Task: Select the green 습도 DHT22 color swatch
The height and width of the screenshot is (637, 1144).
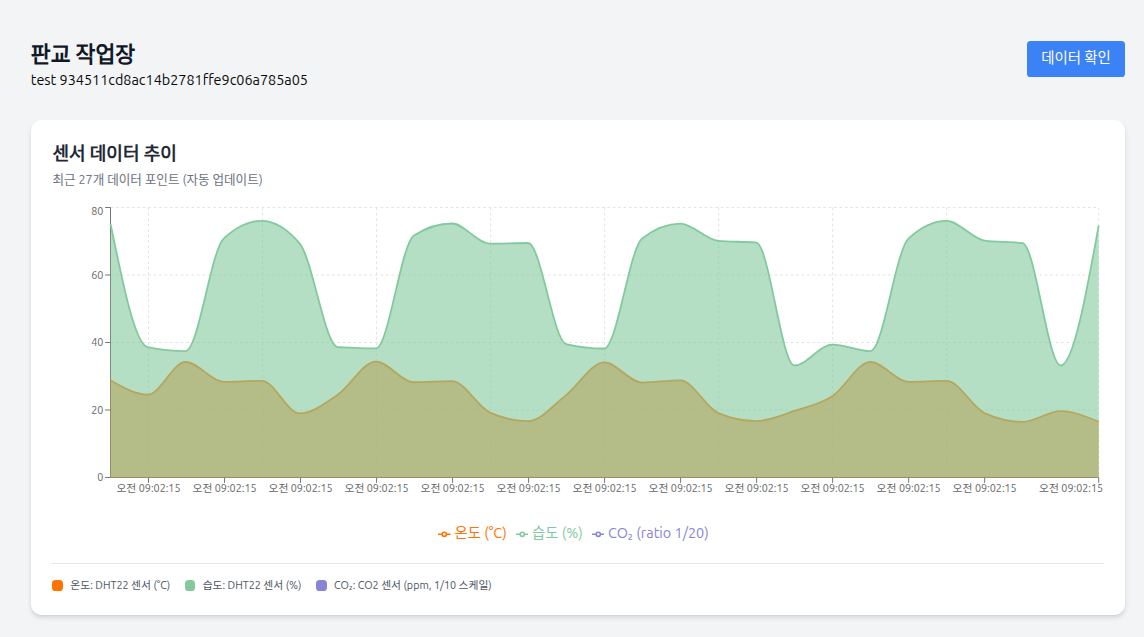Action: 190,585
